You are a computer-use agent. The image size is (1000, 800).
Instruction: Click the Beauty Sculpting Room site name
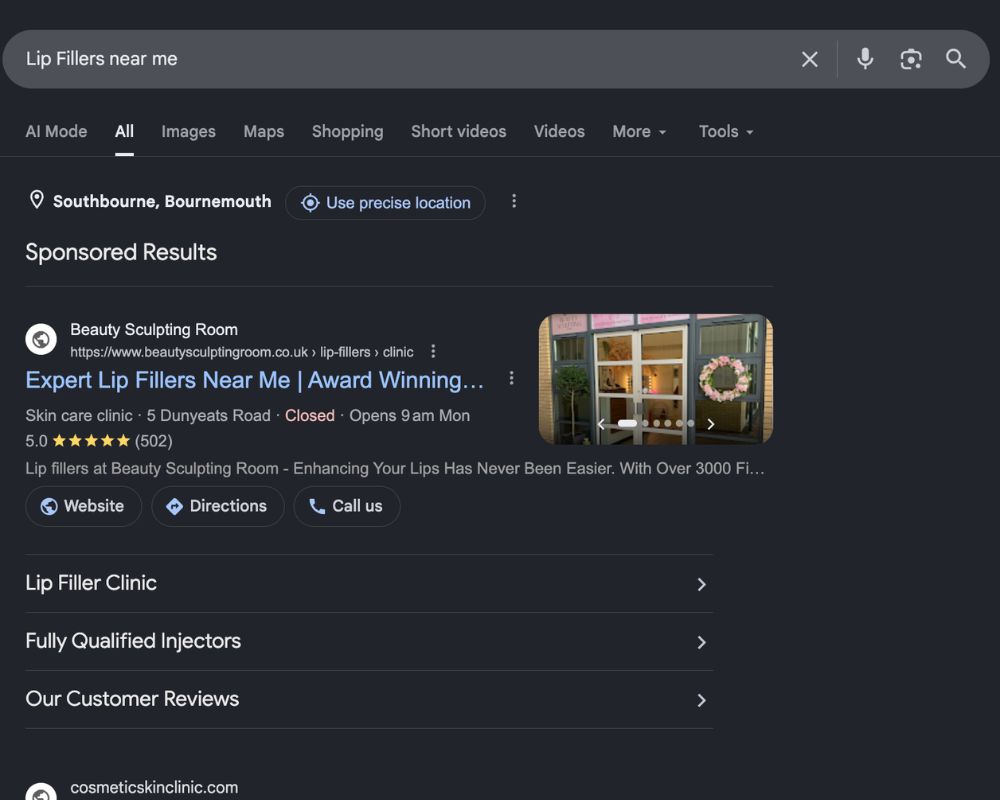pyautogui.click(x=154, y=330)
